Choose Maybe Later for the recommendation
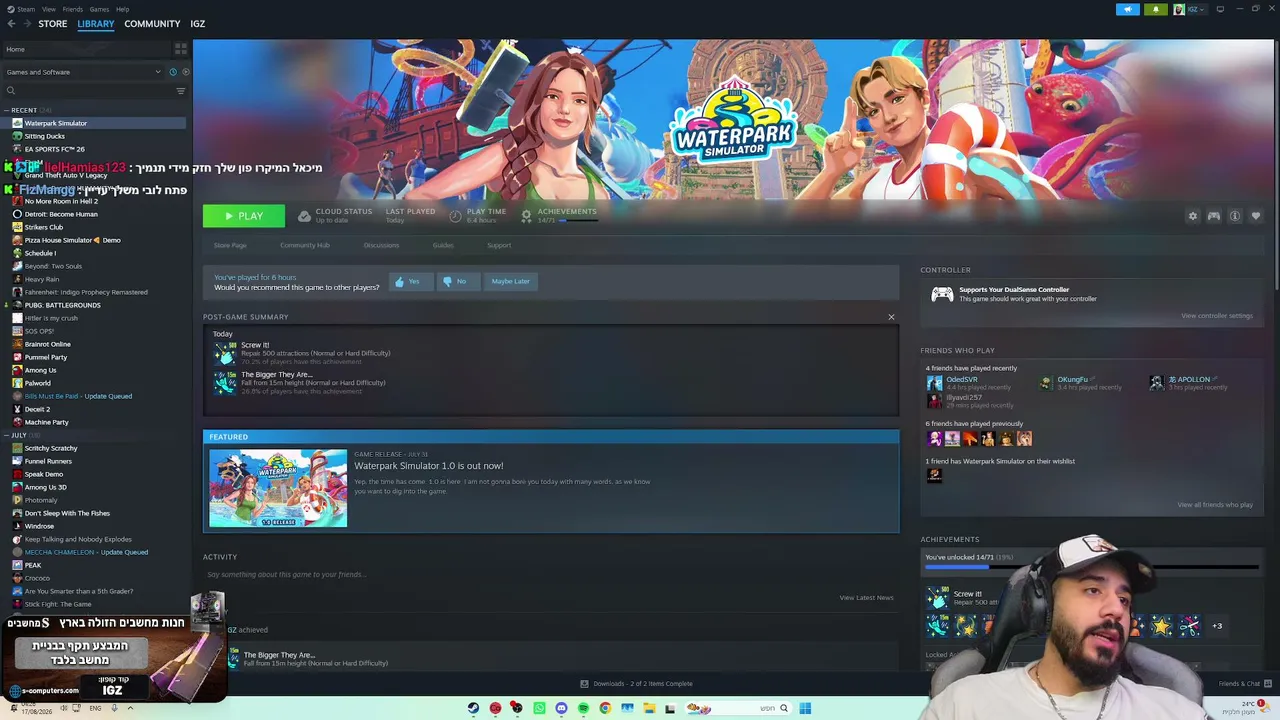Viewport: 1280px width, 720px height. click(x=510, y=281)
